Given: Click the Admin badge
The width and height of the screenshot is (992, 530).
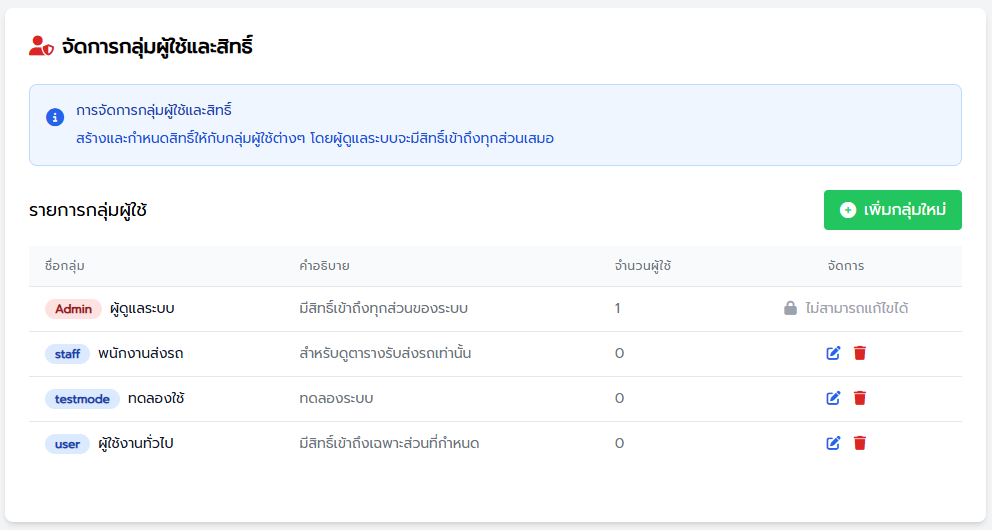Looking at the screenshot, I should point(73,309).
